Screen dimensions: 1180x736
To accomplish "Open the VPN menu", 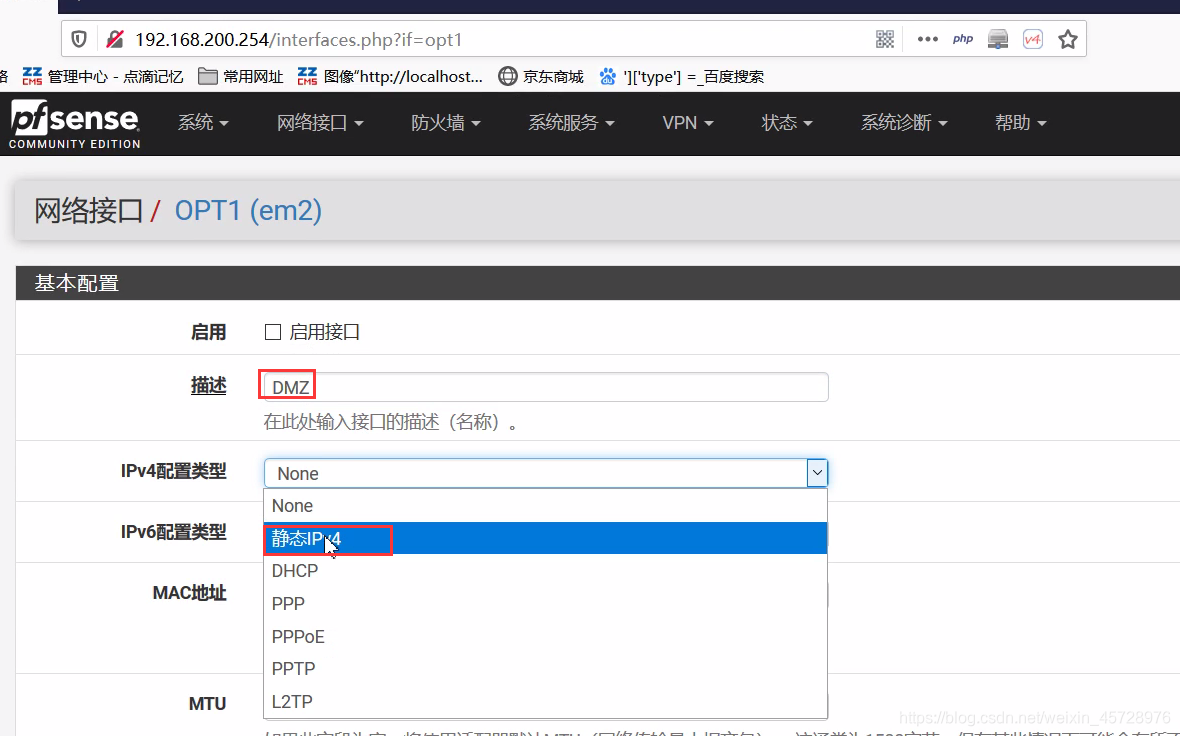I will coord(688,123).
